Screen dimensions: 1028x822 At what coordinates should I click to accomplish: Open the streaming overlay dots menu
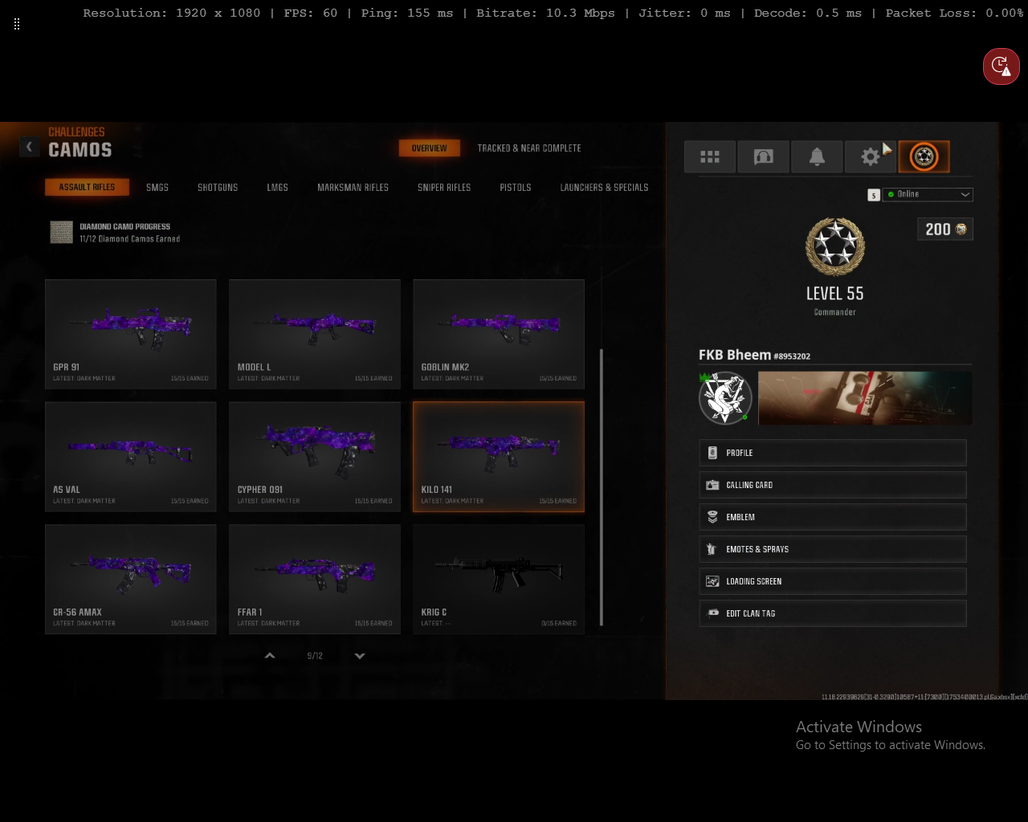click(16, 24)
